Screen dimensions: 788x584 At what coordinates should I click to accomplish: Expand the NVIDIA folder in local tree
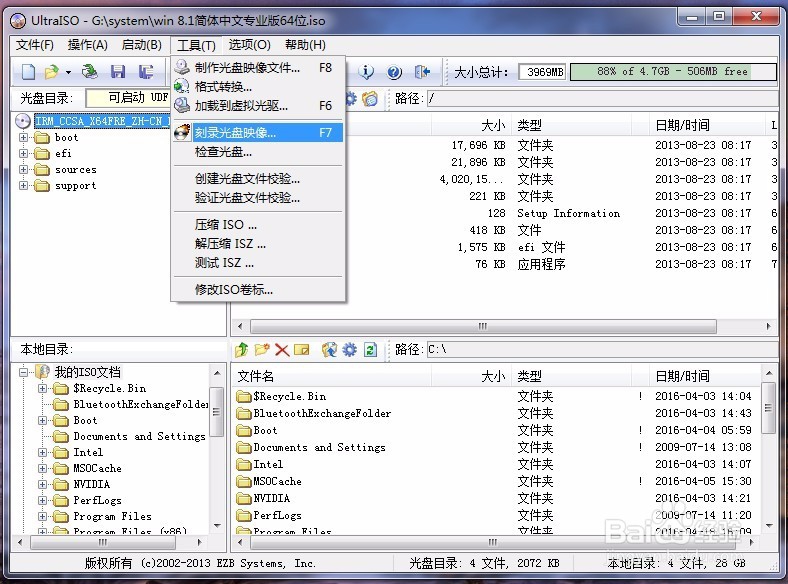pyautogui.click(x=43, y=484)
